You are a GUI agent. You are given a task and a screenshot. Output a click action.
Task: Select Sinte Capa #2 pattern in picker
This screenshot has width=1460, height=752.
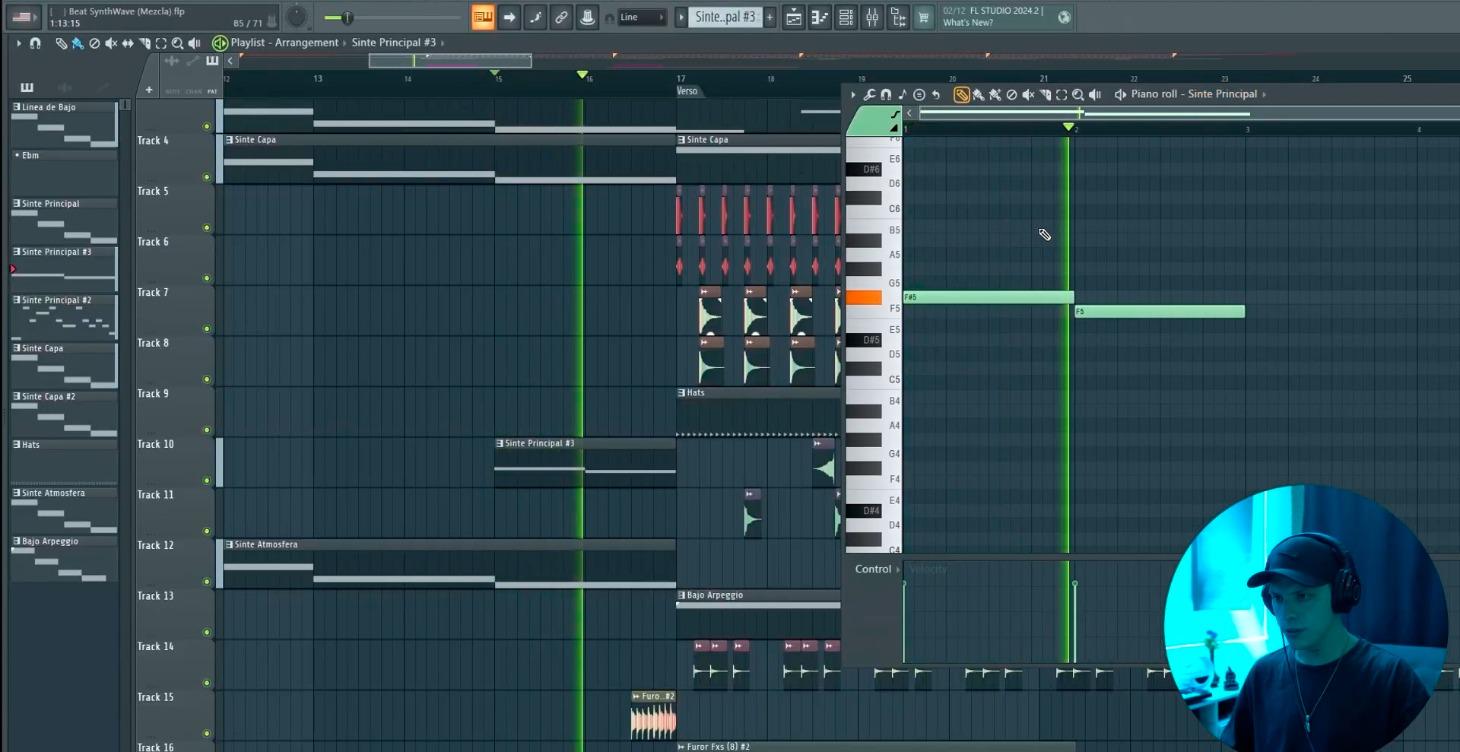tap(64, 414)
